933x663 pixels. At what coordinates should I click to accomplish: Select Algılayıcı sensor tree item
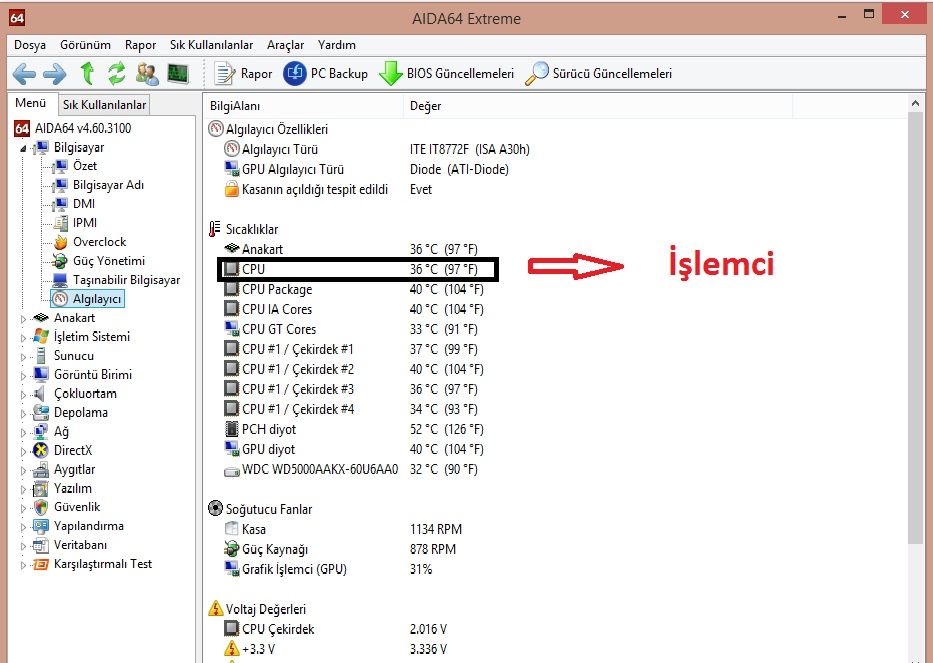pyautogui.click(x=87, y=299)
